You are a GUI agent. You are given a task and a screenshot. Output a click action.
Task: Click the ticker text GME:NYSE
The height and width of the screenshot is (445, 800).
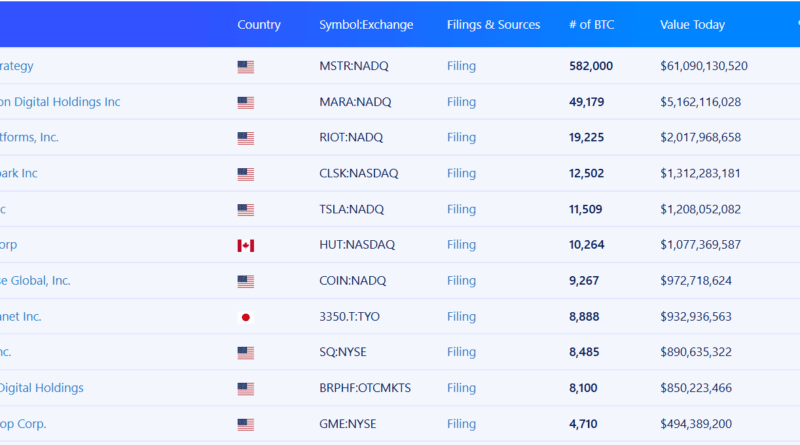[x=347, y=424]
